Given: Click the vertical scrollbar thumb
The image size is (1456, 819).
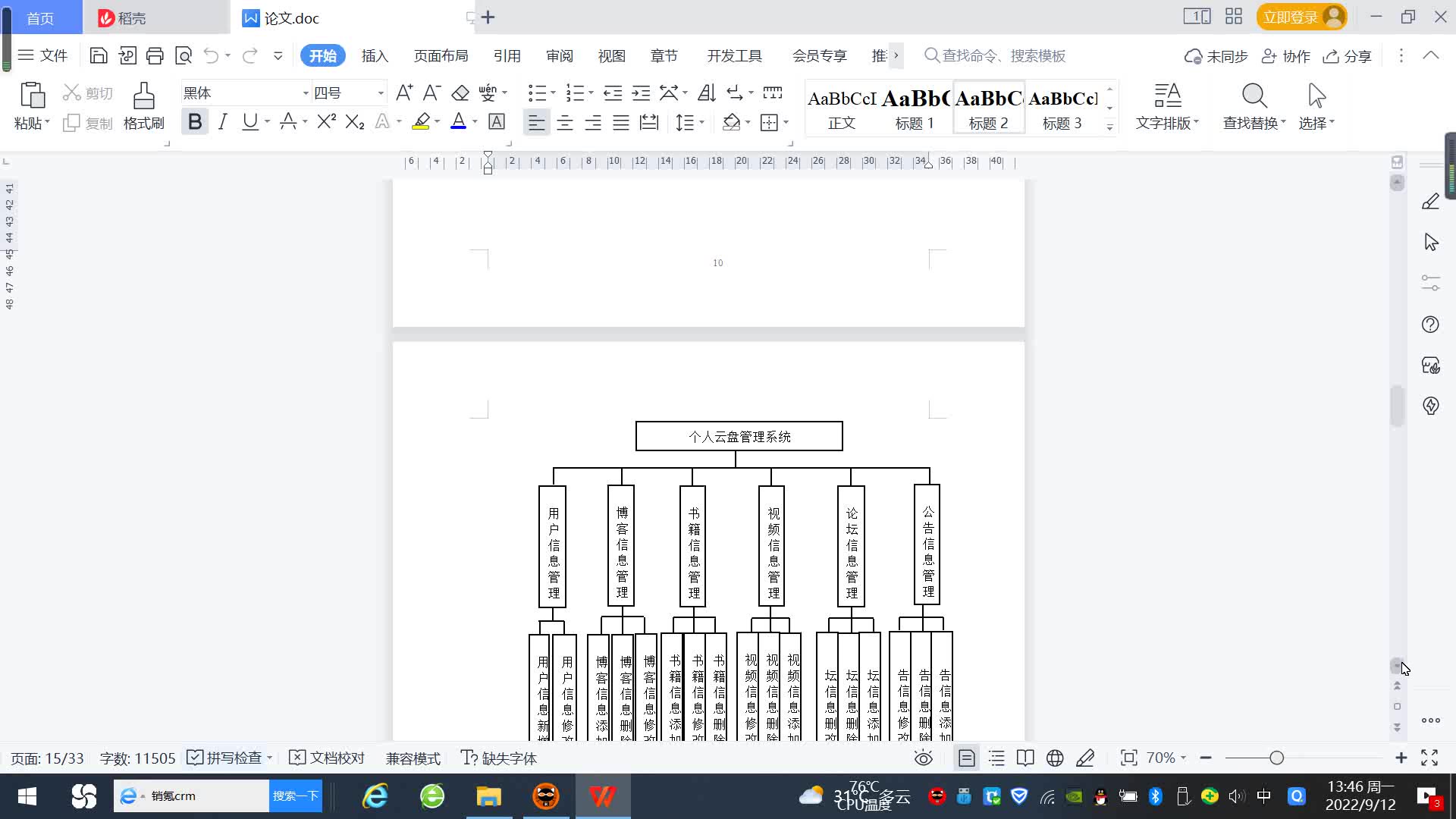Looking at the screenshot, I should pyautogui.click(x=1397, y=406).
